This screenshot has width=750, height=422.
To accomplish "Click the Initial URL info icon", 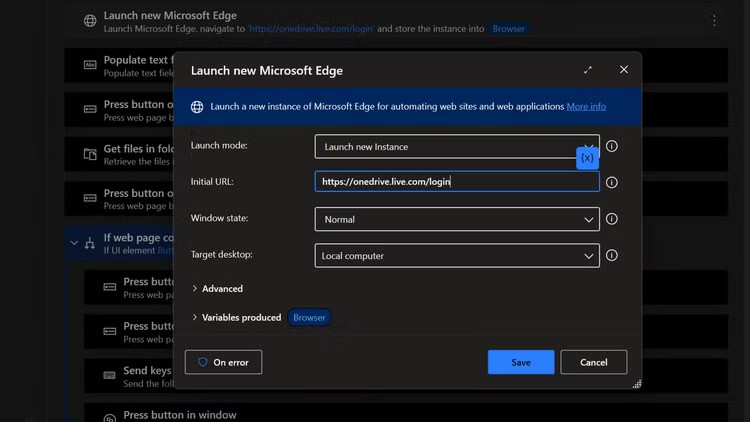I will [x=612, y=182].
